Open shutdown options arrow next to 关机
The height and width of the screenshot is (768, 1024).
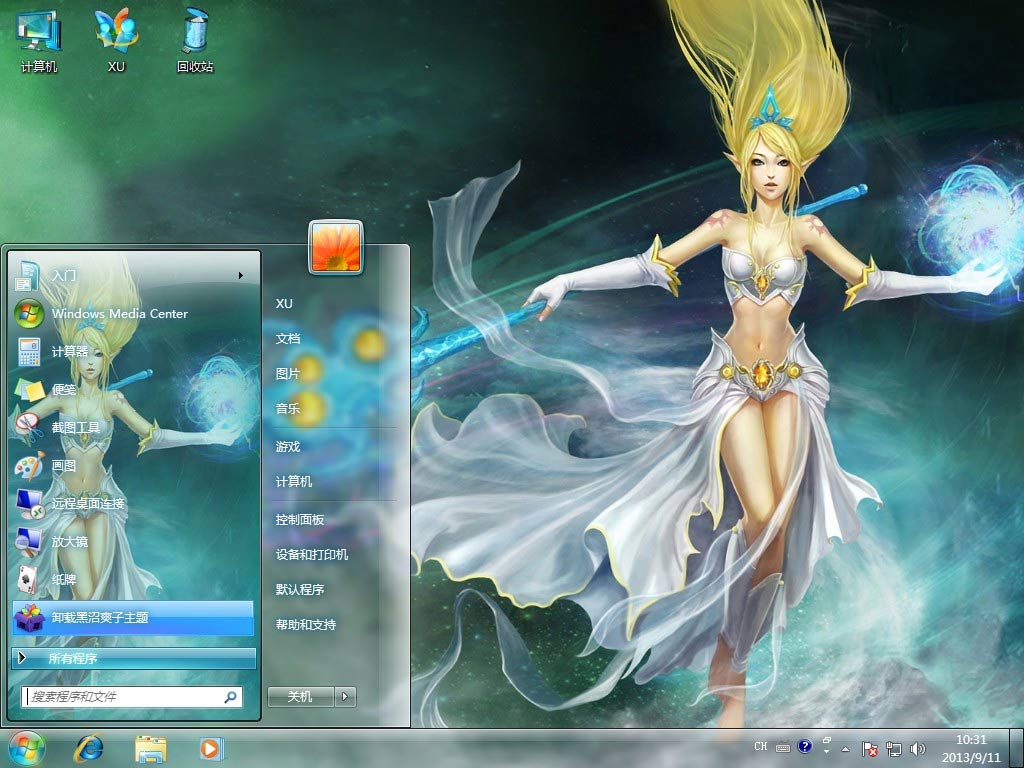(345, 697)
